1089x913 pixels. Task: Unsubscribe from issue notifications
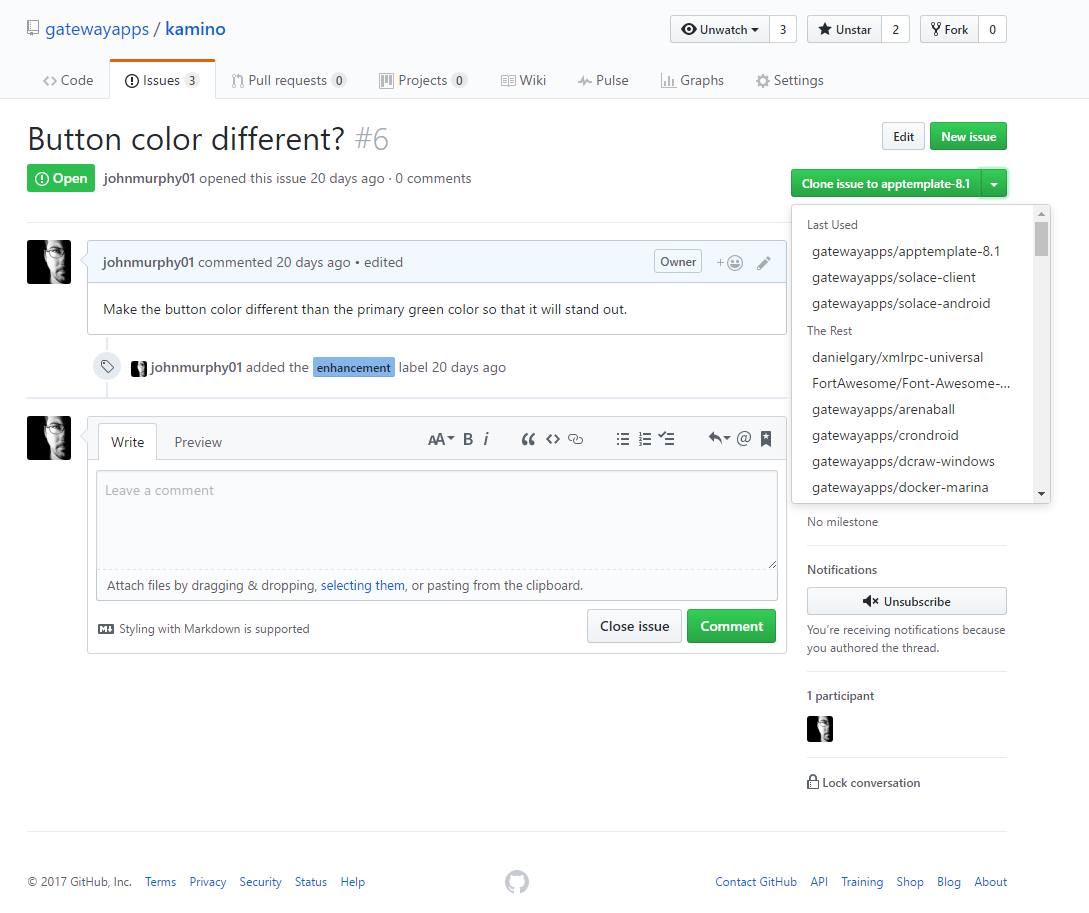(x=906, y=601)
